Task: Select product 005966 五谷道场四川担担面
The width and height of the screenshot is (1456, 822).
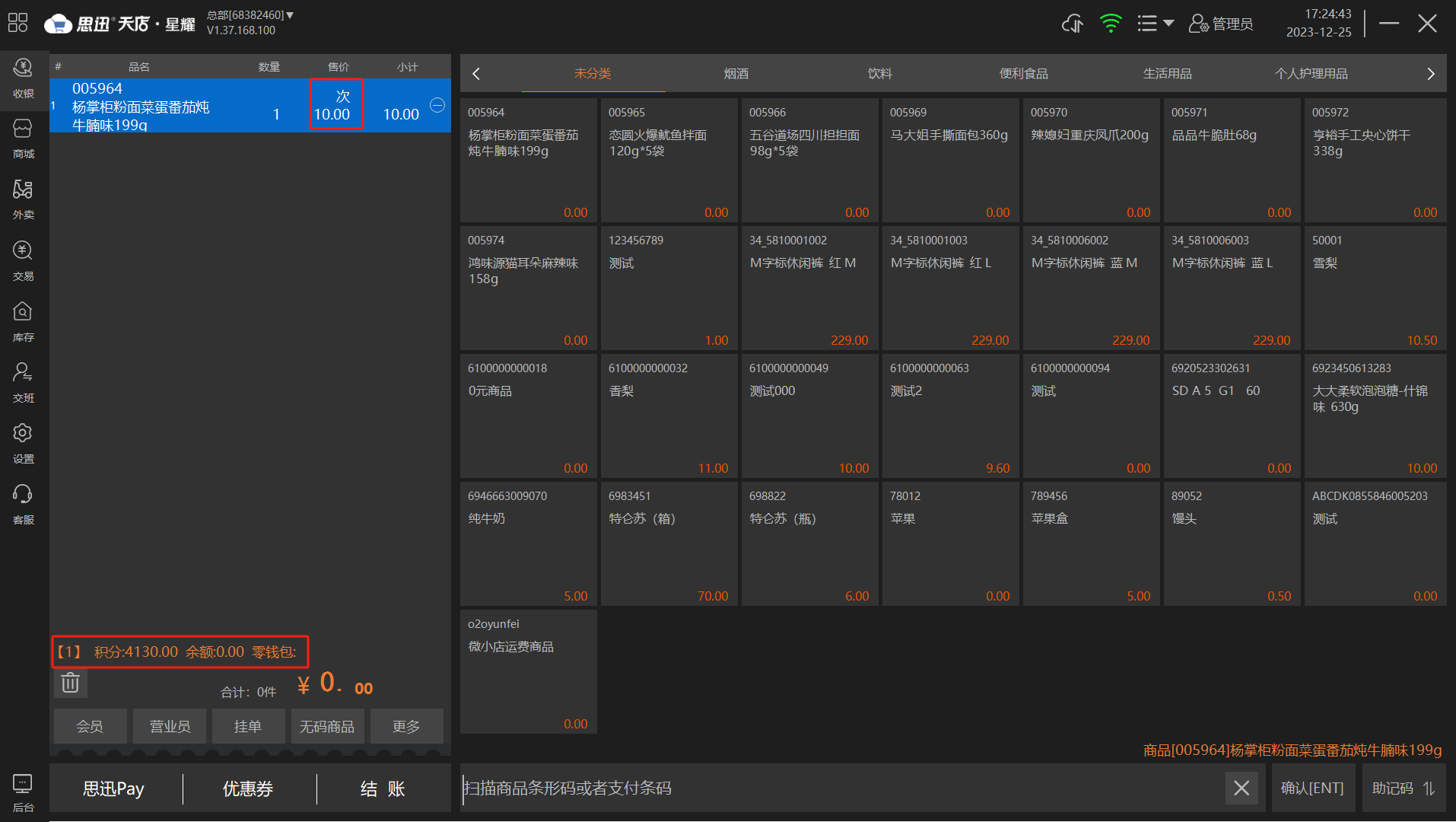Action: (x=810, y=161)
